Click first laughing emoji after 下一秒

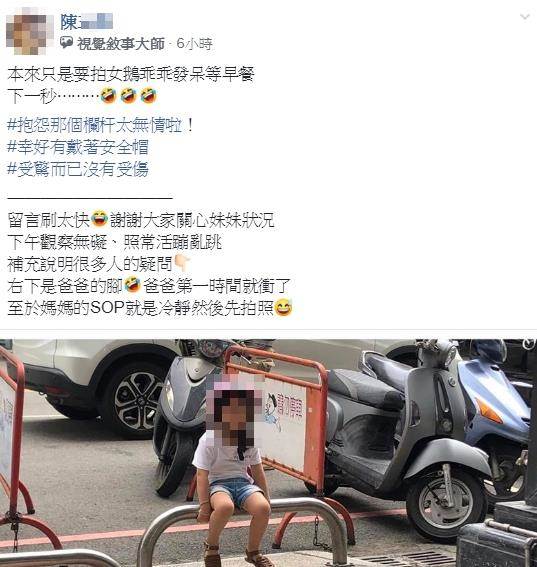click(108, 95)
